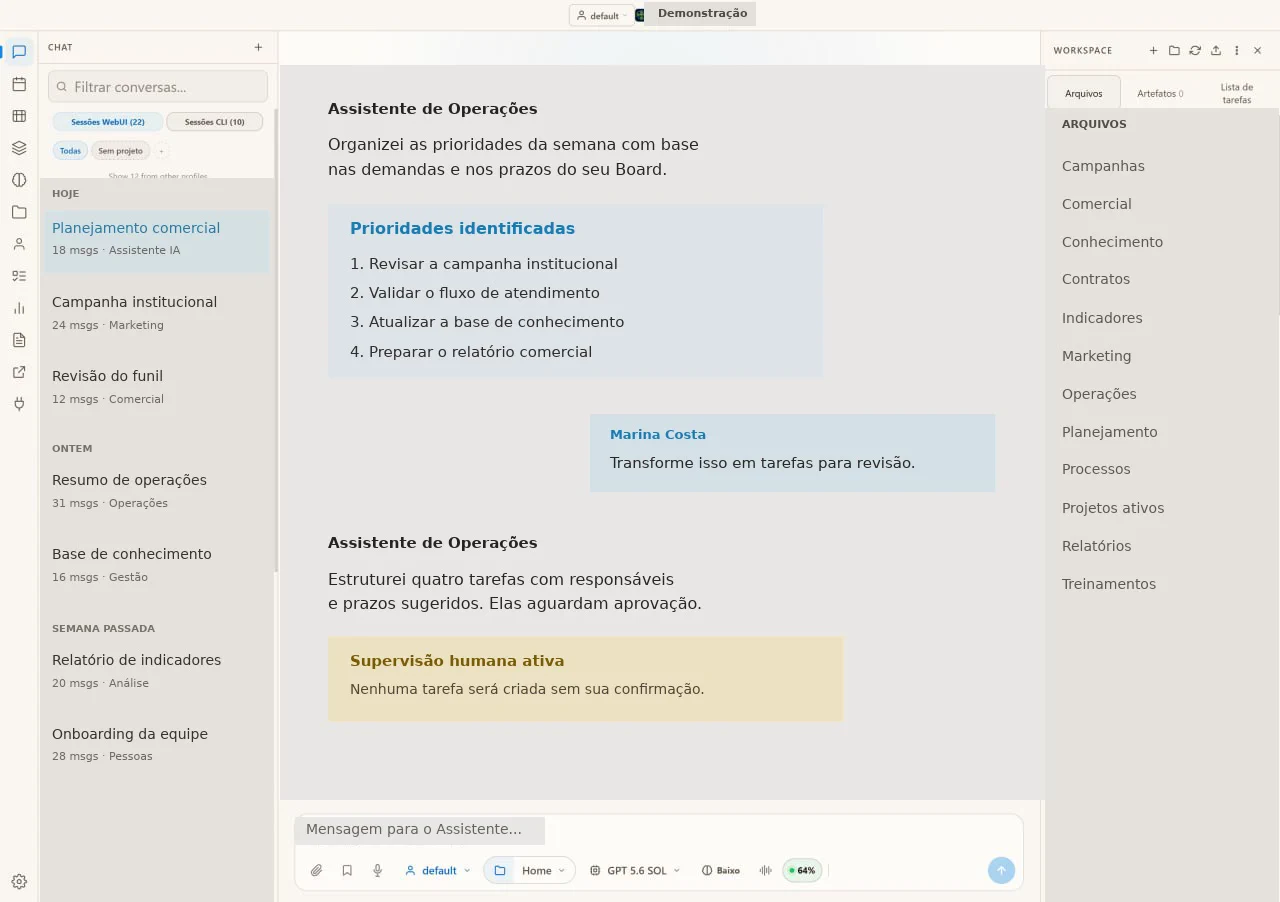Open the person profile icon in the left rail

[19, 244]
